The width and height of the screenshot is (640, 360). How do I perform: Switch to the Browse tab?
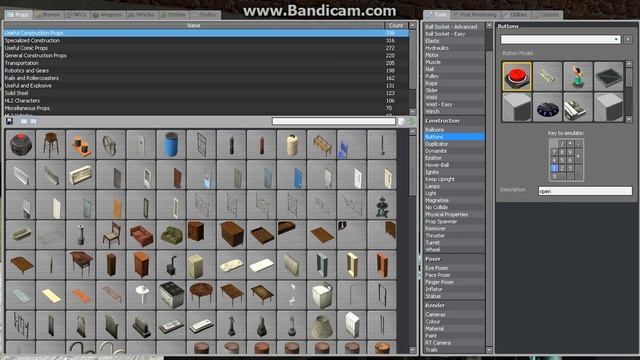tap(48, 15)
